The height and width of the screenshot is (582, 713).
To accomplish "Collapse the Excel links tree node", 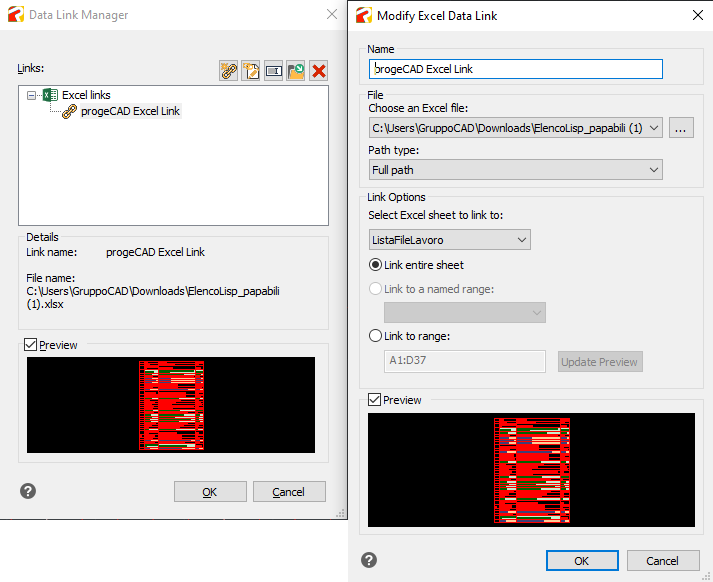I will (x=31, y=95).
